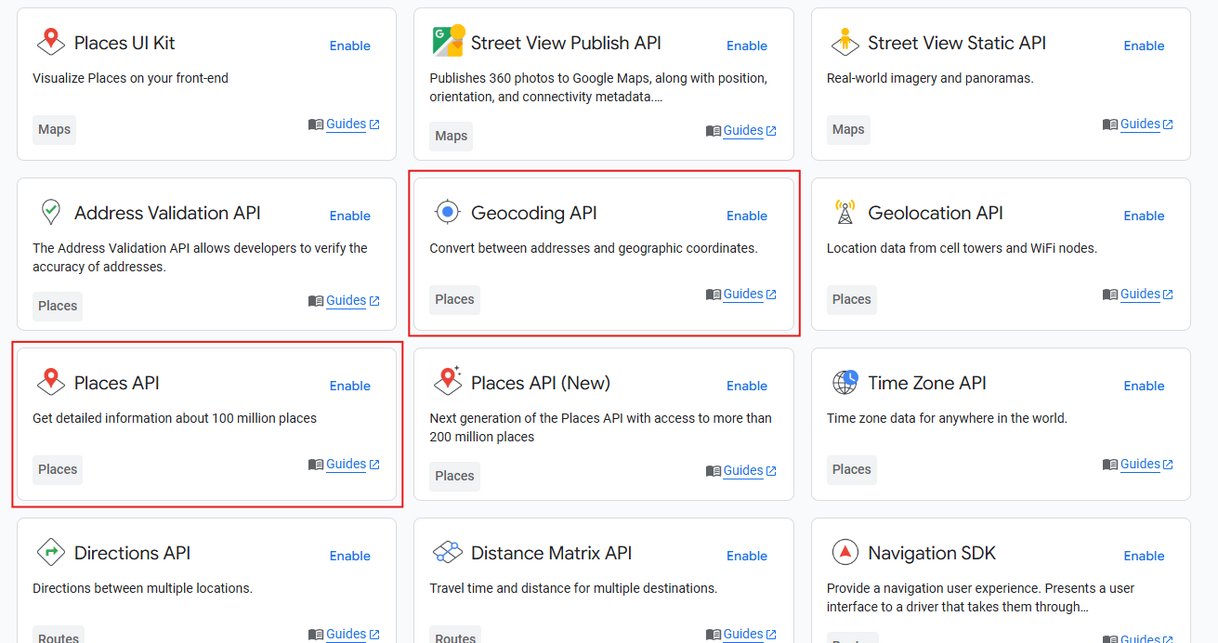Image resolution: width=1218 pixels, height=643 pixels.
Task: Open the Address Validation API title
Action: click(167, 213)
